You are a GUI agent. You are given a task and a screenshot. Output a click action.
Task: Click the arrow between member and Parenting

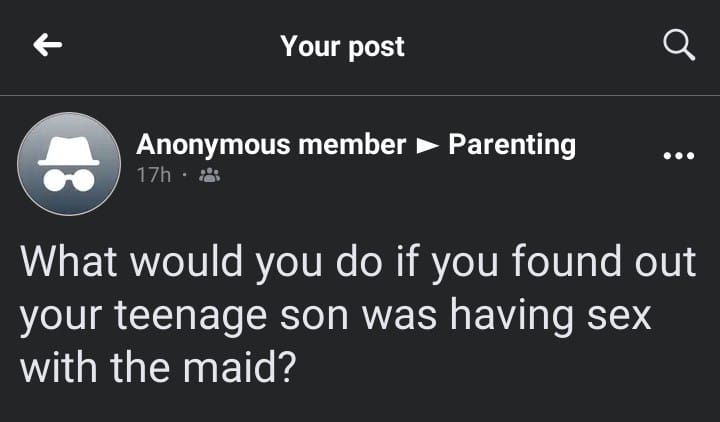427,146
